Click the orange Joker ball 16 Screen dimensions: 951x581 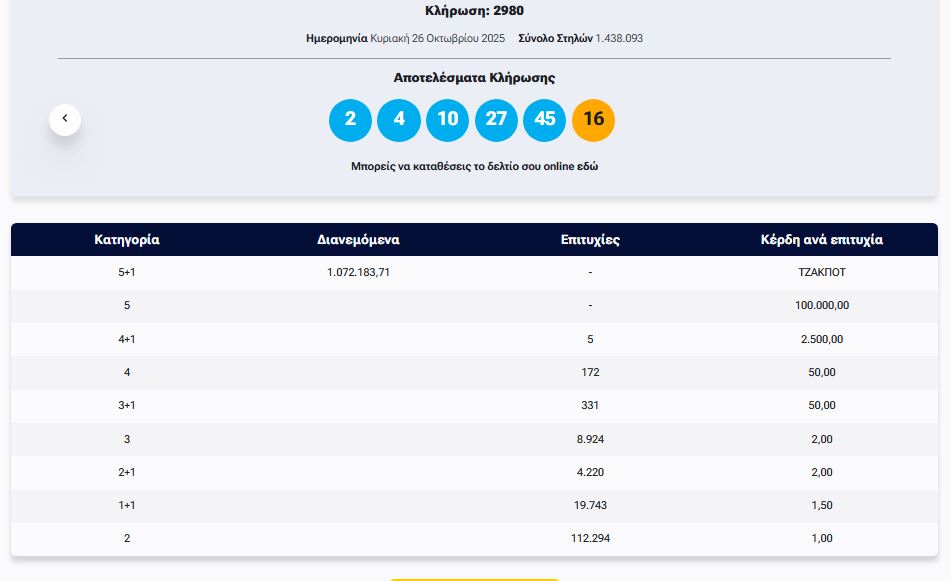click(593, 120)
